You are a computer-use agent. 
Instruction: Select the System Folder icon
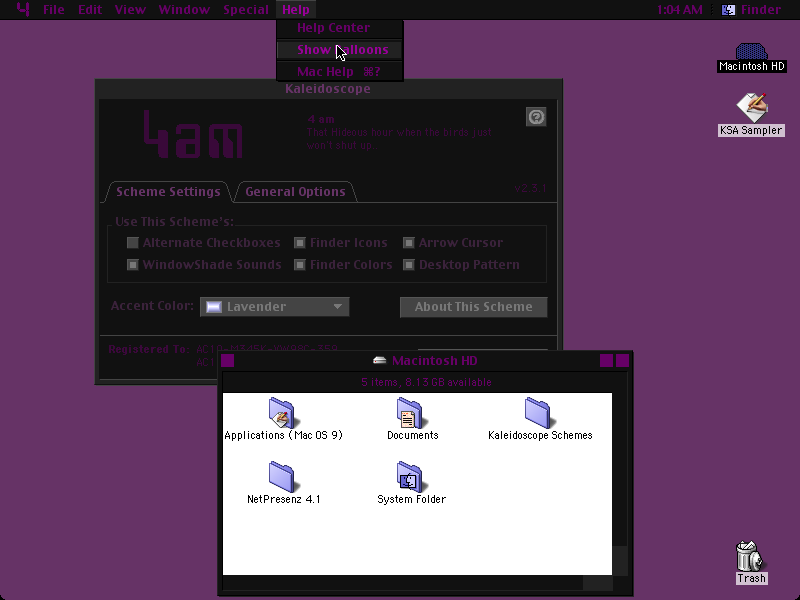tap(410, 477)
